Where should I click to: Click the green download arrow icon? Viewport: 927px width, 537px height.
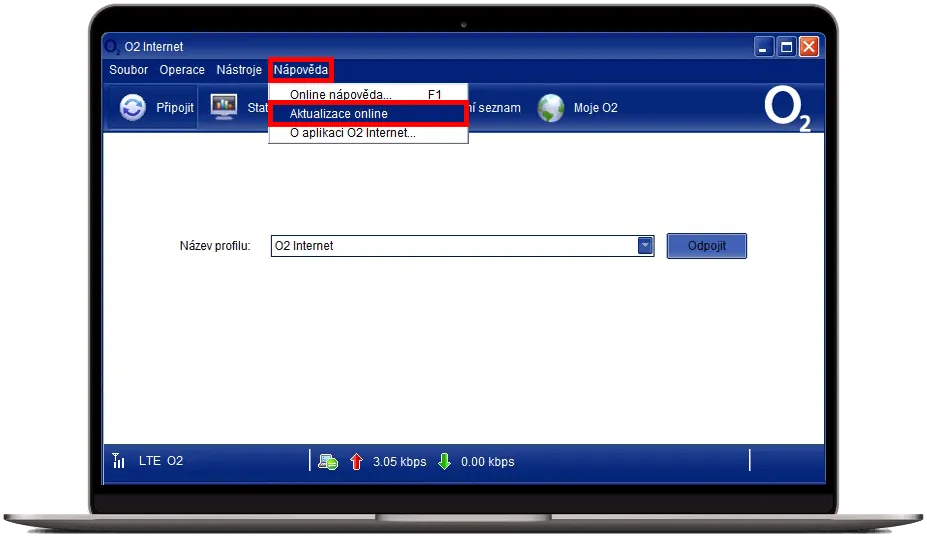coord(445,461)
